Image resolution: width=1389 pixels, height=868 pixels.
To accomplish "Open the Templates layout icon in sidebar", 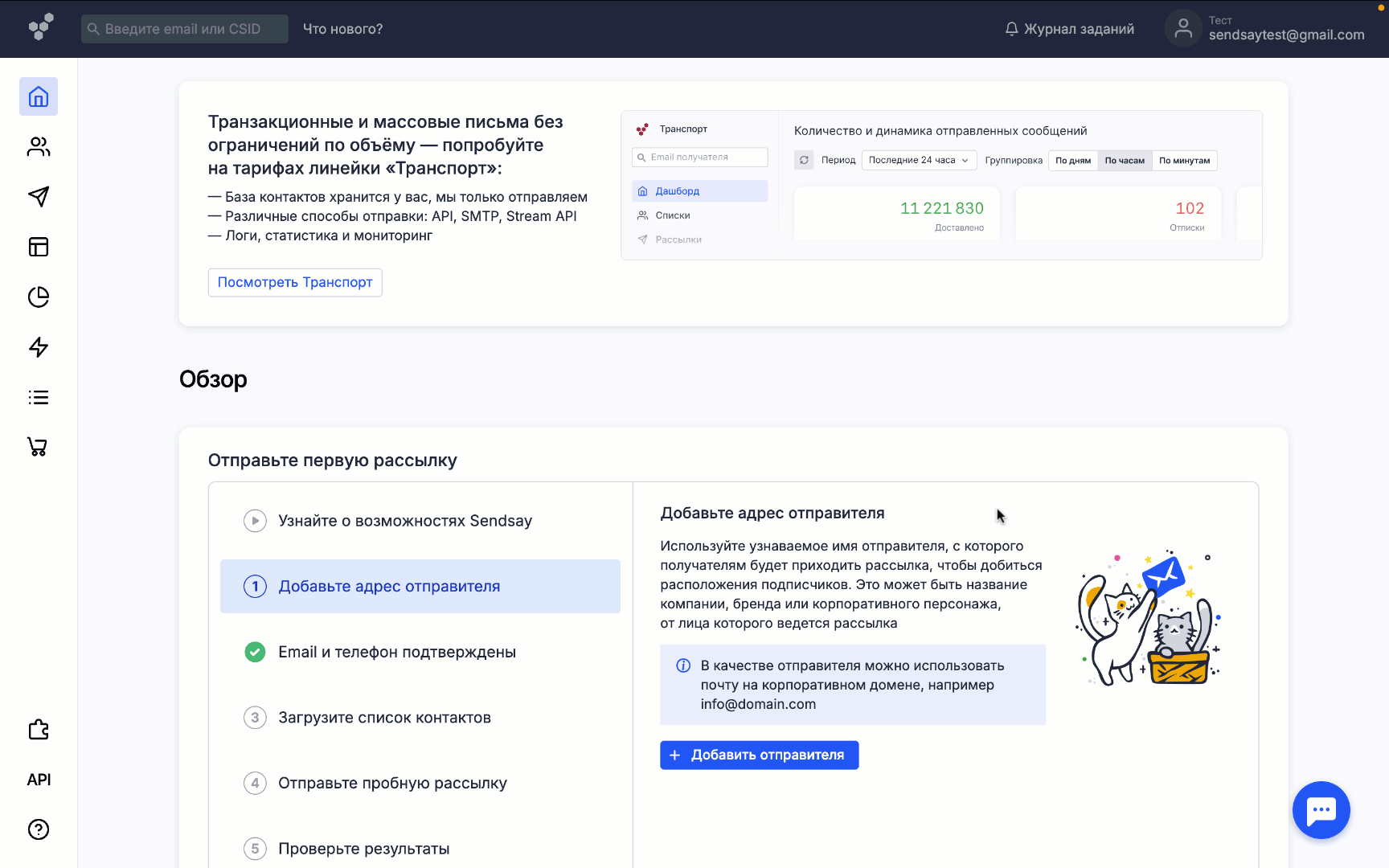I will [39, 247].
